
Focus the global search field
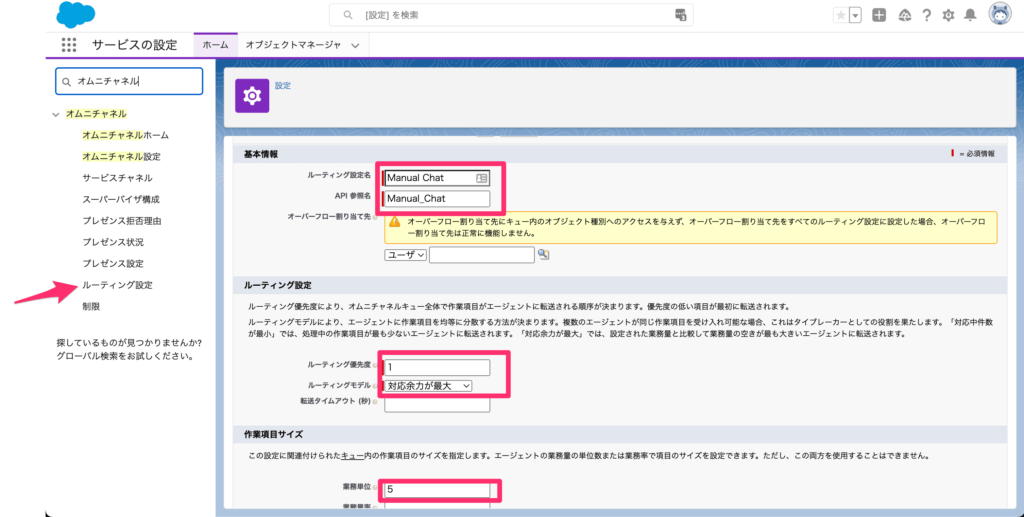(511, 15)
